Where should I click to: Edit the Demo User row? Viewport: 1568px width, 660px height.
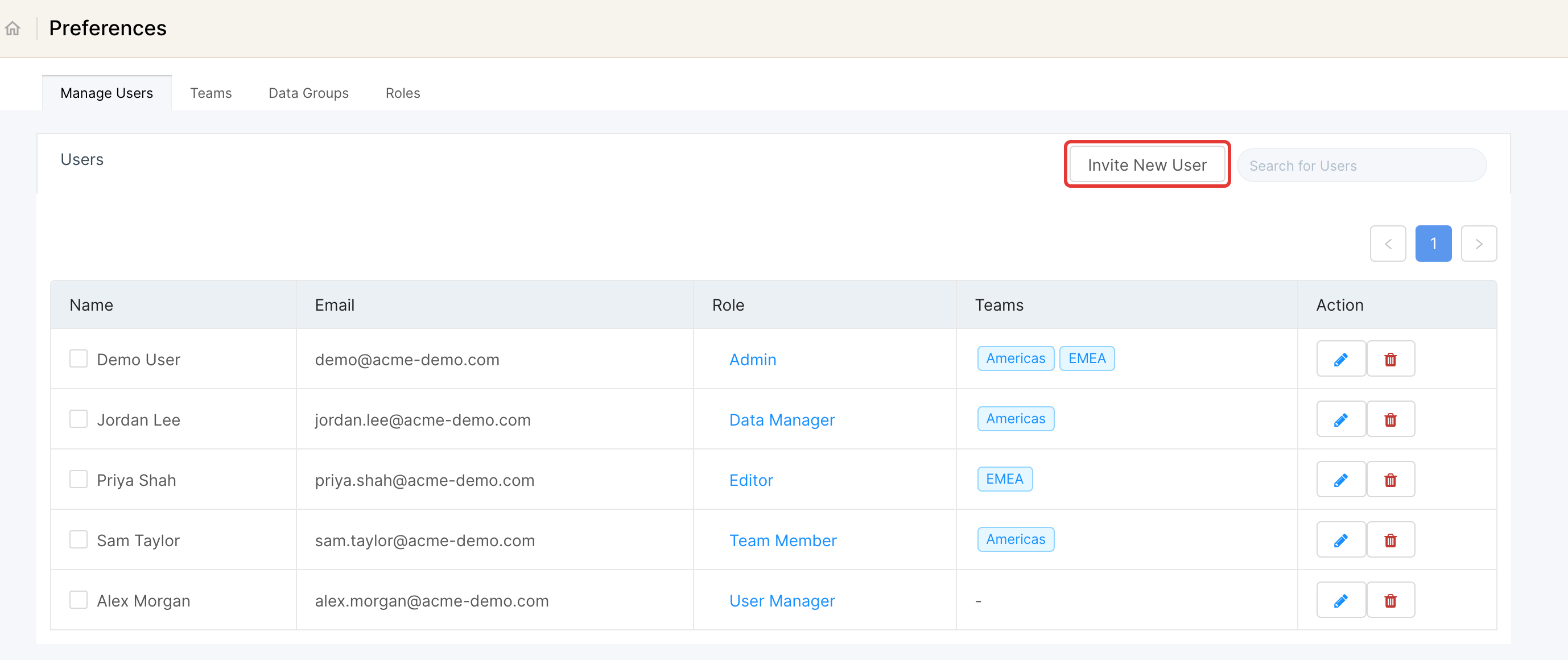click(x=1341, y=359)
